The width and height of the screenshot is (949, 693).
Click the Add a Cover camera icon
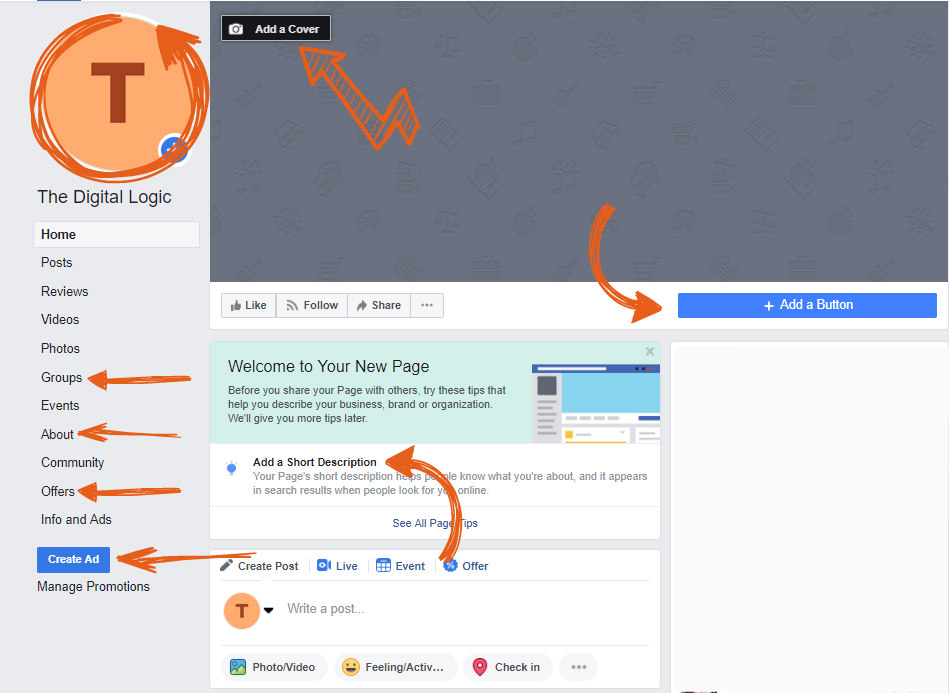click(234, 28)
